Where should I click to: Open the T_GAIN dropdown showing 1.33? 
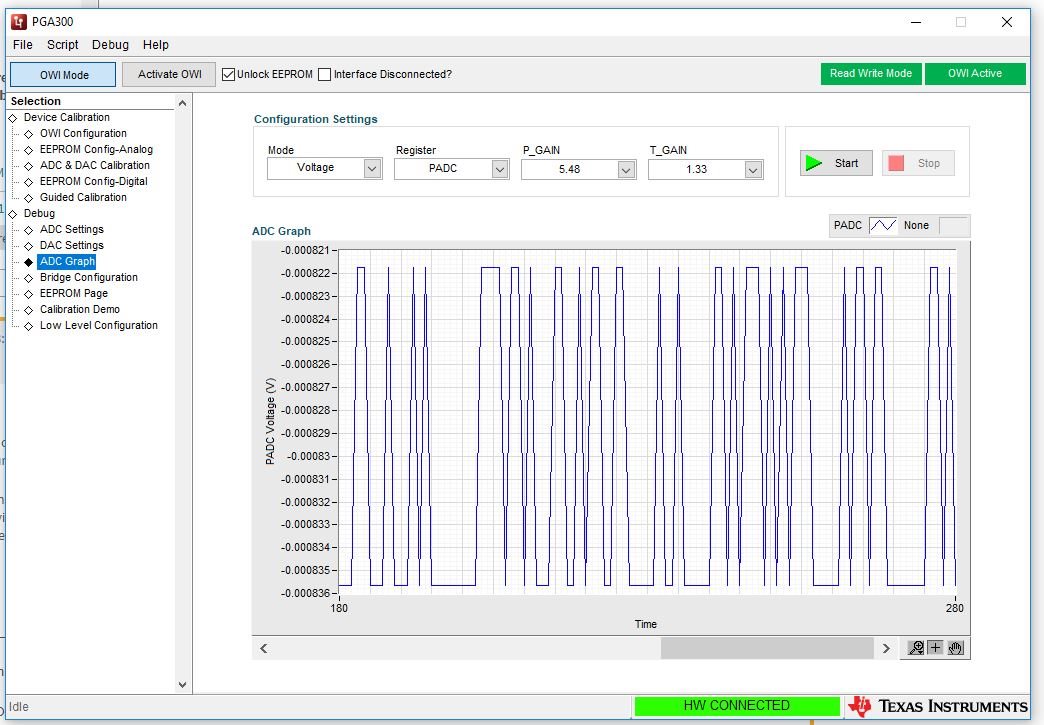tap(753, 170)
